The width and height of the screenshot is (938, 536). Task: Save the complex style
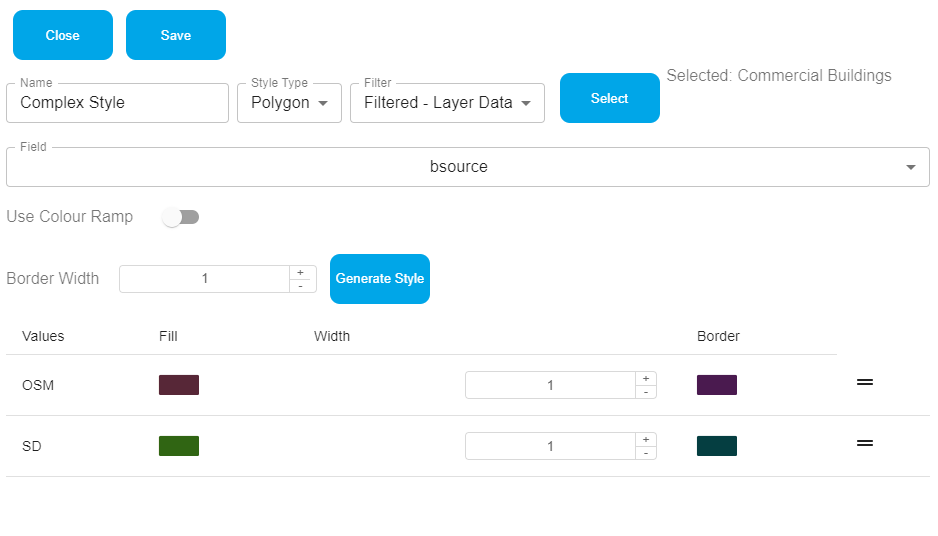pos(176,35)
